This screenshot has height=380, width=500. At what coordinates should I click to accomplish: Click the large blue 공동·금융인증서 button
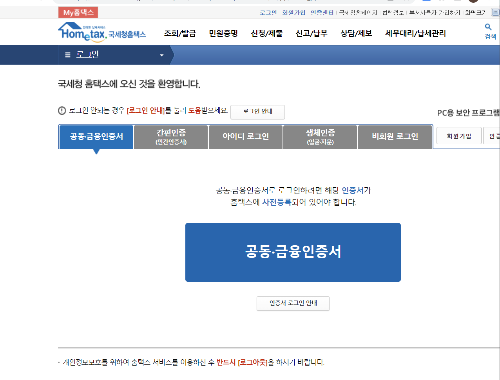pyautogui.click(x=293, y=252)
